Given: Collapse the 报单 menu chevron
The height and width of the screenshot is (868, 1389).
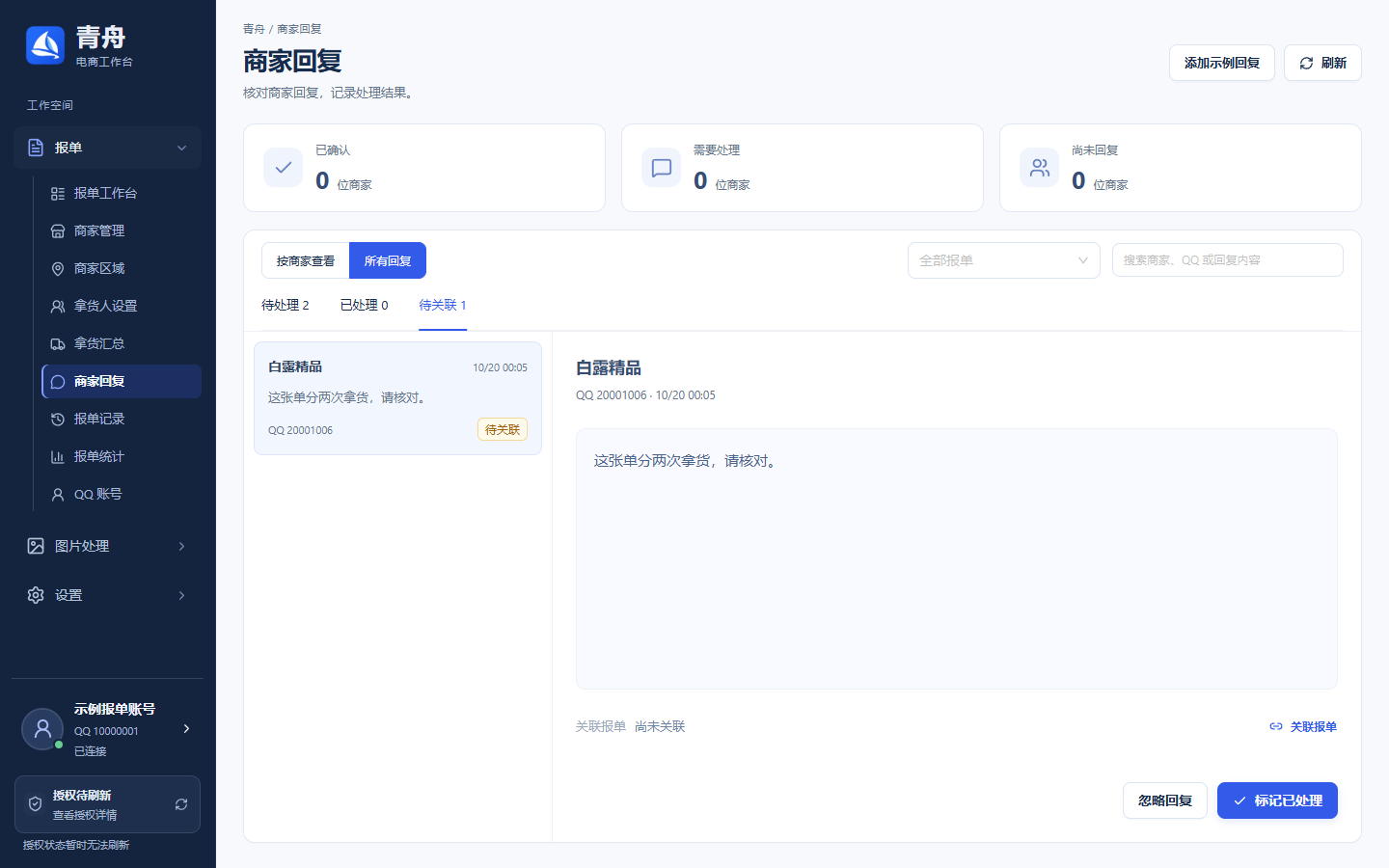Looking at the screenshot, I should (182, 148).
